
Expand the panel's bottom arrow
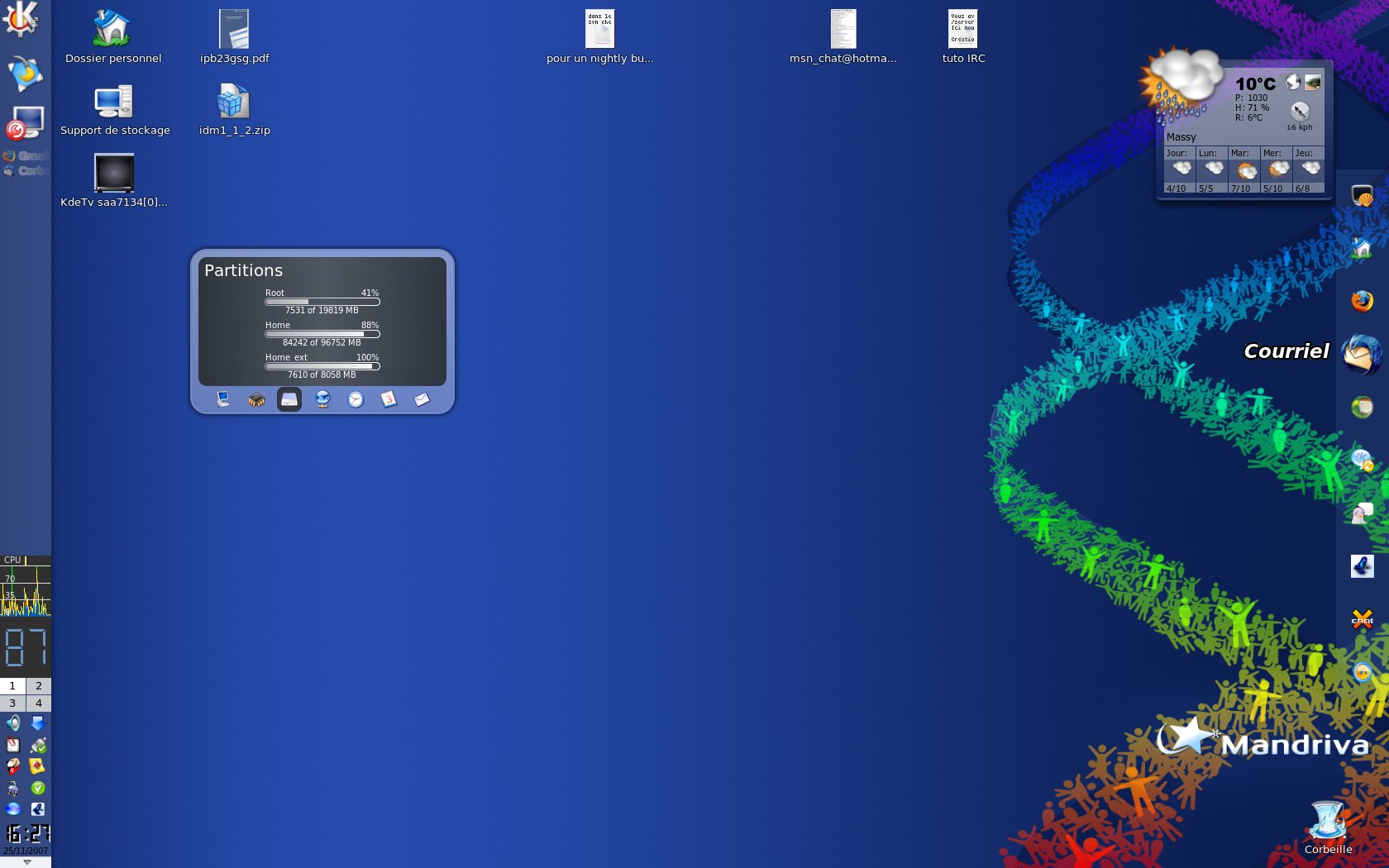pyautogui.click(x=26, y=862)
